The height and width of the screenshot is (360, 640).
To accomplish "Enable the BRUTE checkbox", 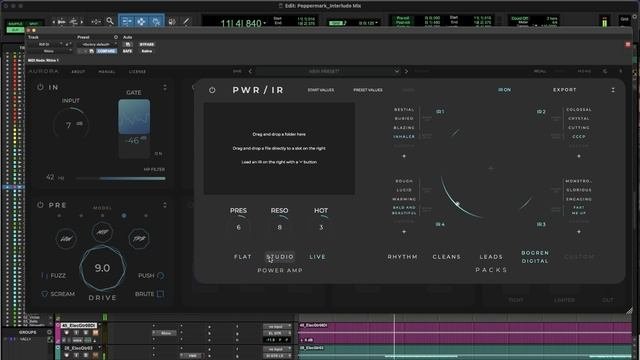I will tap(149, 293).
